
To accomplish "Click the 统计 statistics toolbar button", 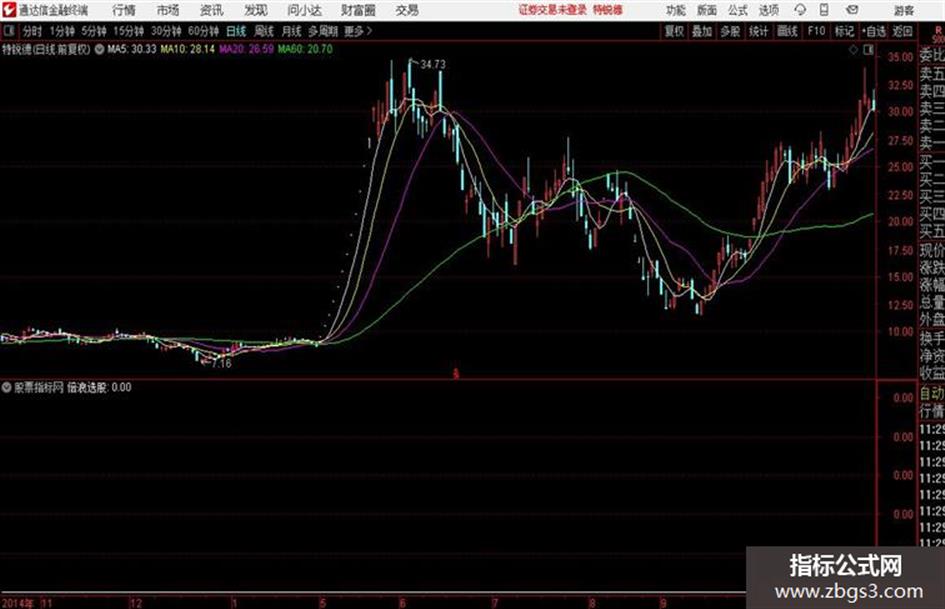I will click(759, 31).
